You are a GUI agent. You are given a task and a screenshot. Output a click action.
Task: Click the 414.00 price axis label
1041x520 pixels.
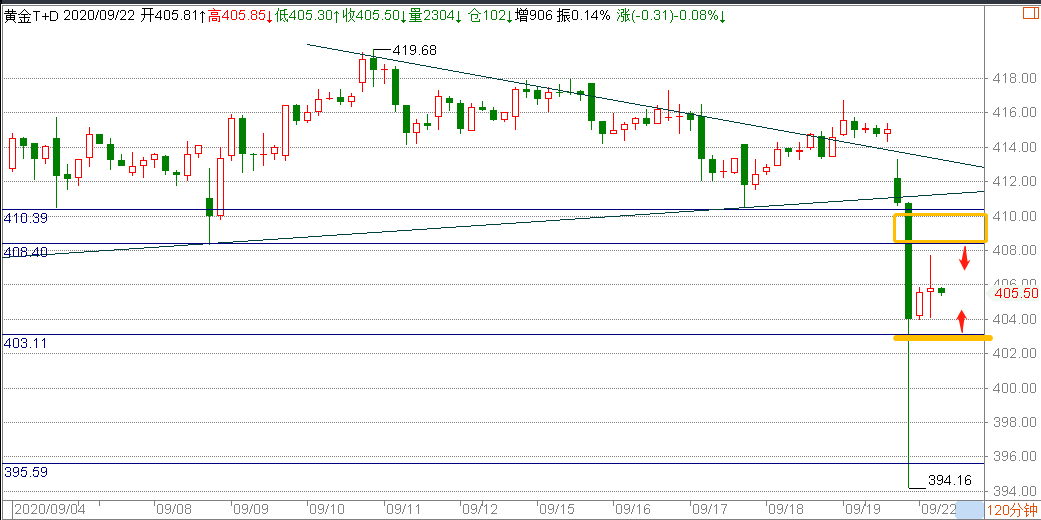pyautogui.click(x=1016, y=147)
